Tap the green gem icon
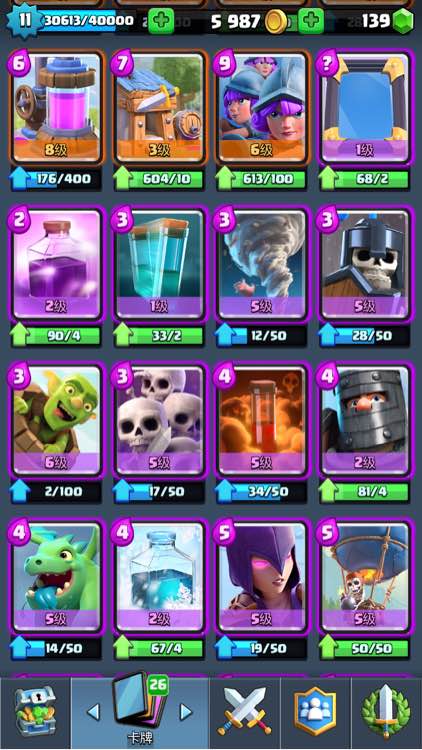The image size is (422, 750). tap(403, 21)
